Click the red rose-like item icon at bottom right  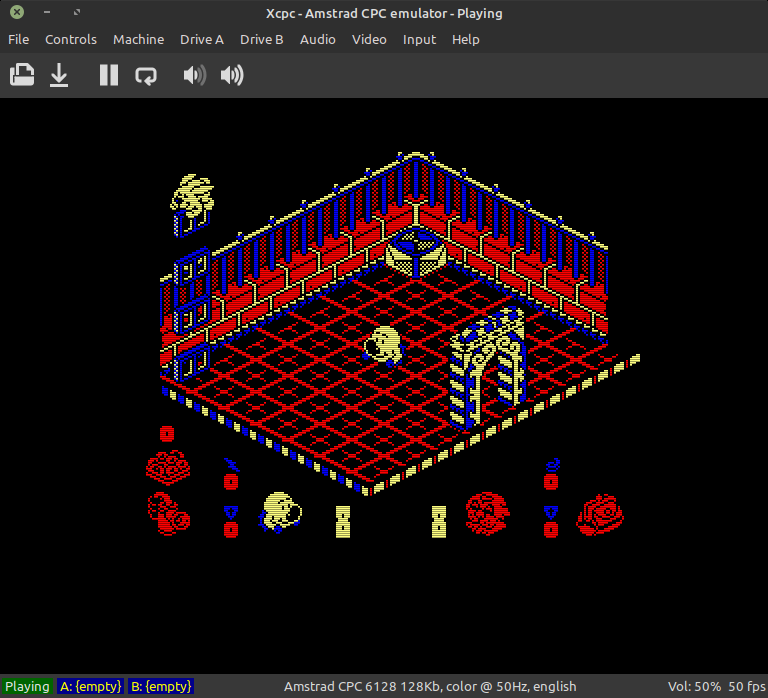pyautogui.click(x=600, y=515)
